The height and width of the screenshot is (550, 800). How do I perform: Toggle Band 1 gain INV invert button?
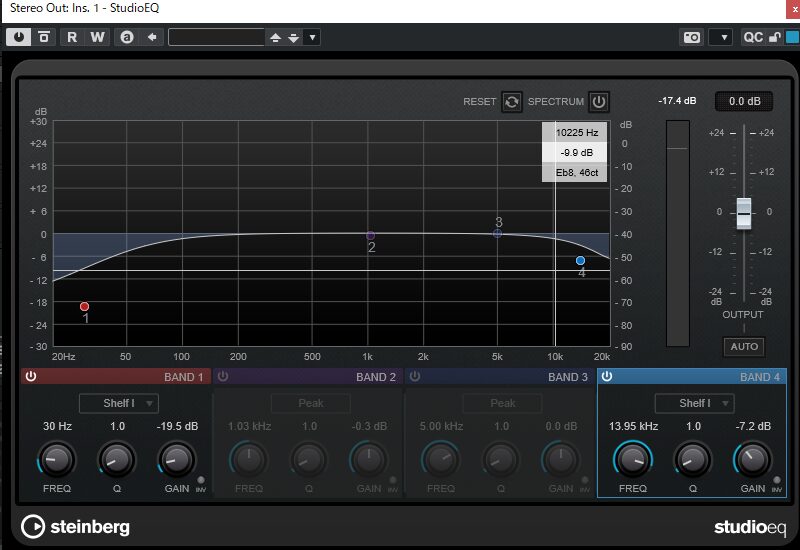tap(201, 481)
